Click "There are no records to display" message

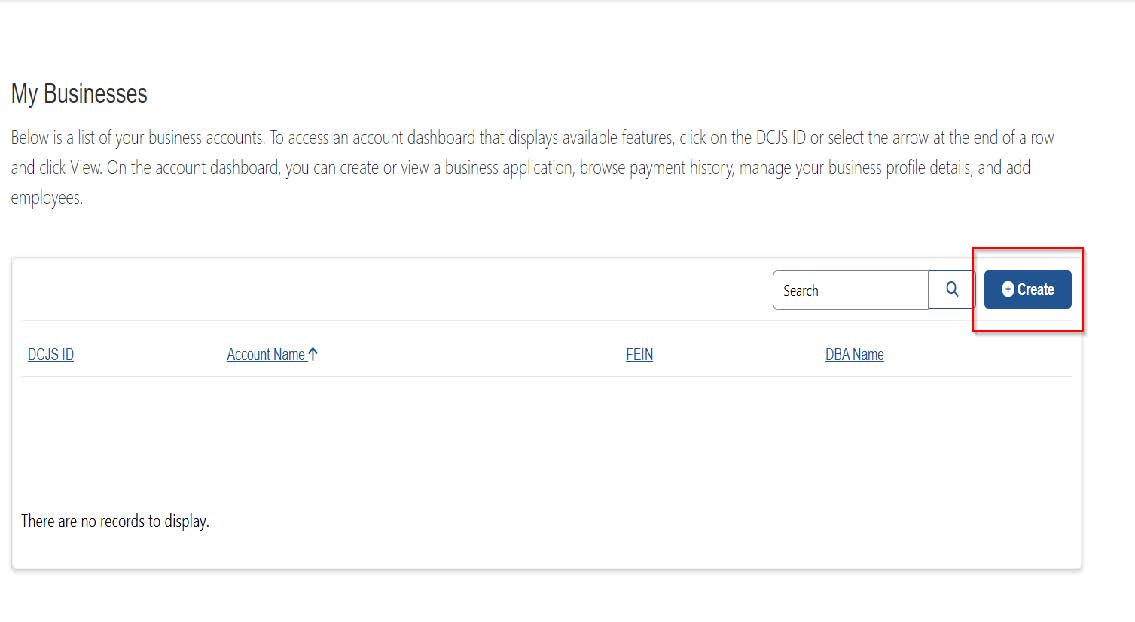click(x=115, y=521)
